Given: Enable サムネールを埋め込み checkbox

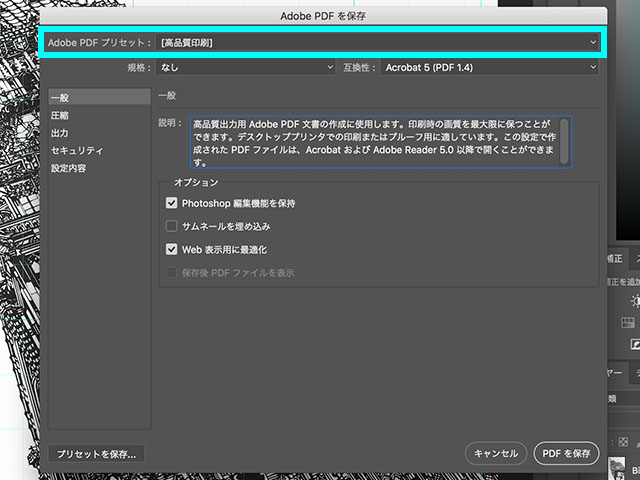Looking at the screenshot, I should tap(171, 226).
